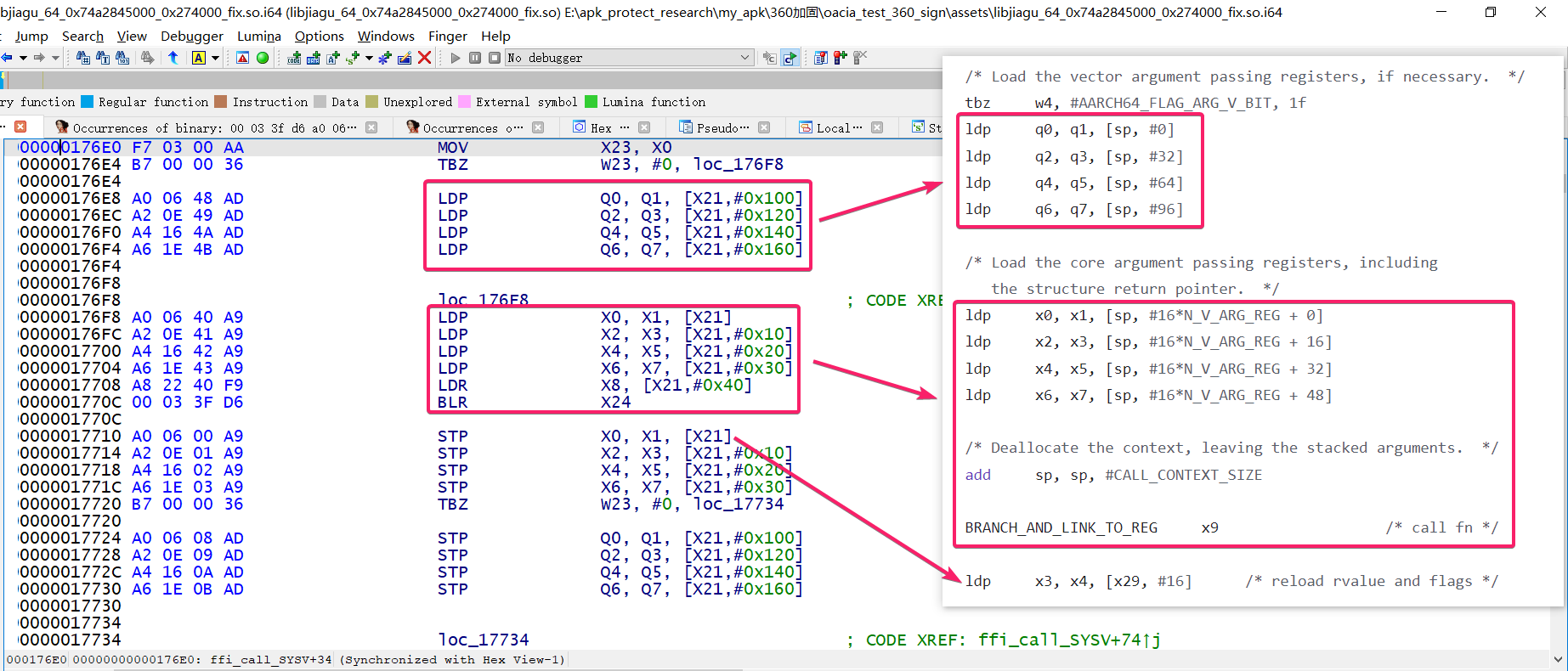Click the yellow text 'A' search icon
Screen dimensions: 1568x671
199,58
